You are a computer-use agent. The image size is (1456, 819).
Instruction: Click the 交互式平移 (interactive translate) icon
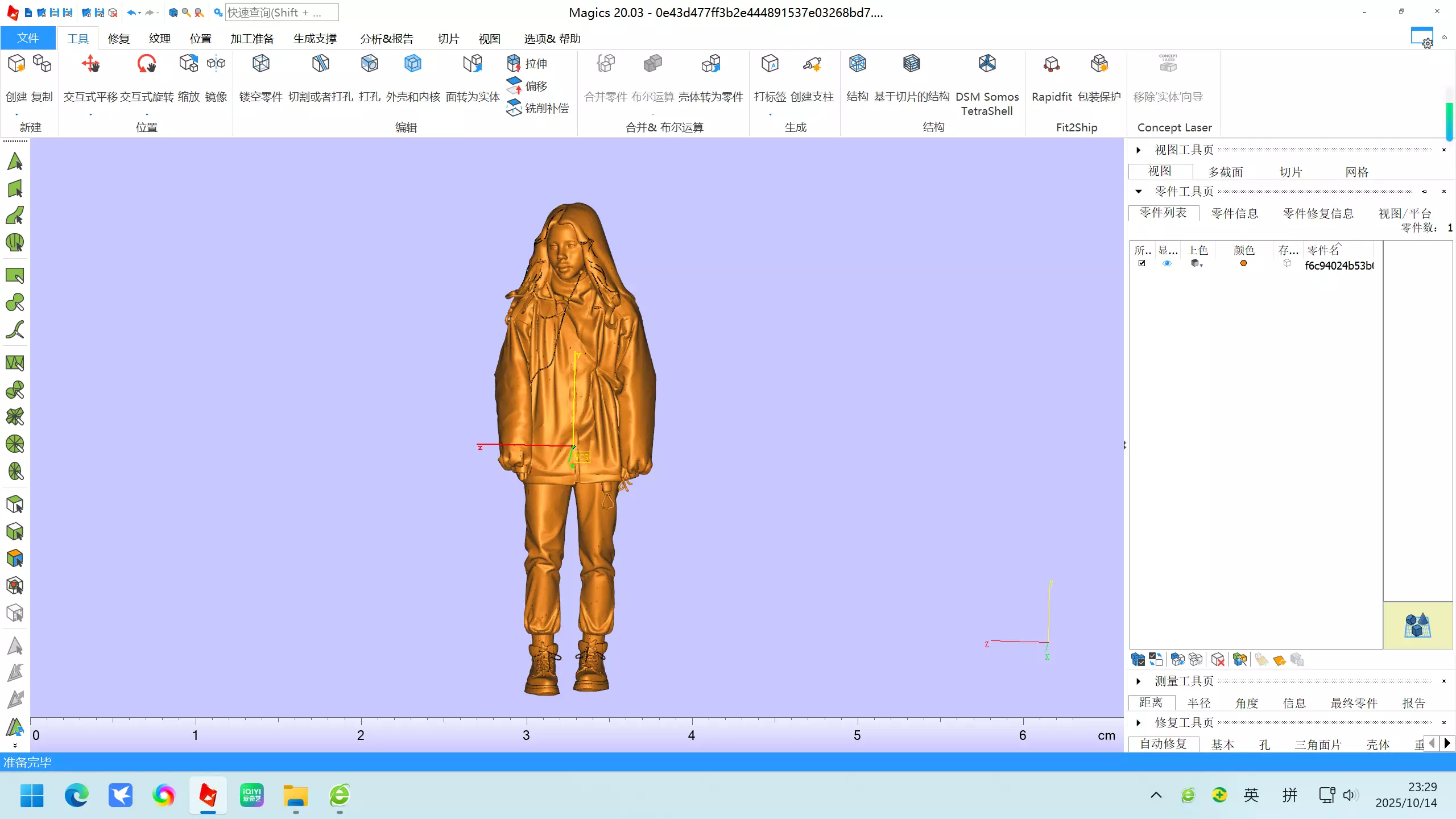(x=90, y=64)
